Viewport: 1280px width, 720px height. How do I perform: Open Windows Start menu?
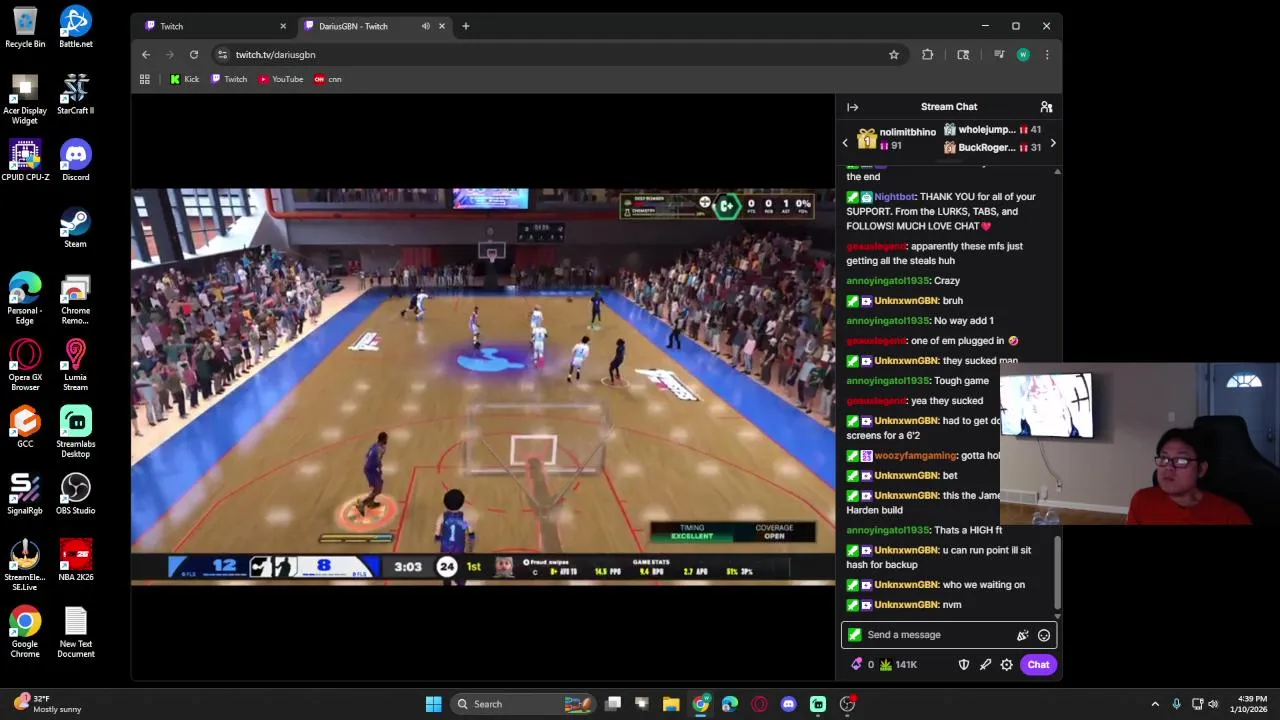point(434,704)
